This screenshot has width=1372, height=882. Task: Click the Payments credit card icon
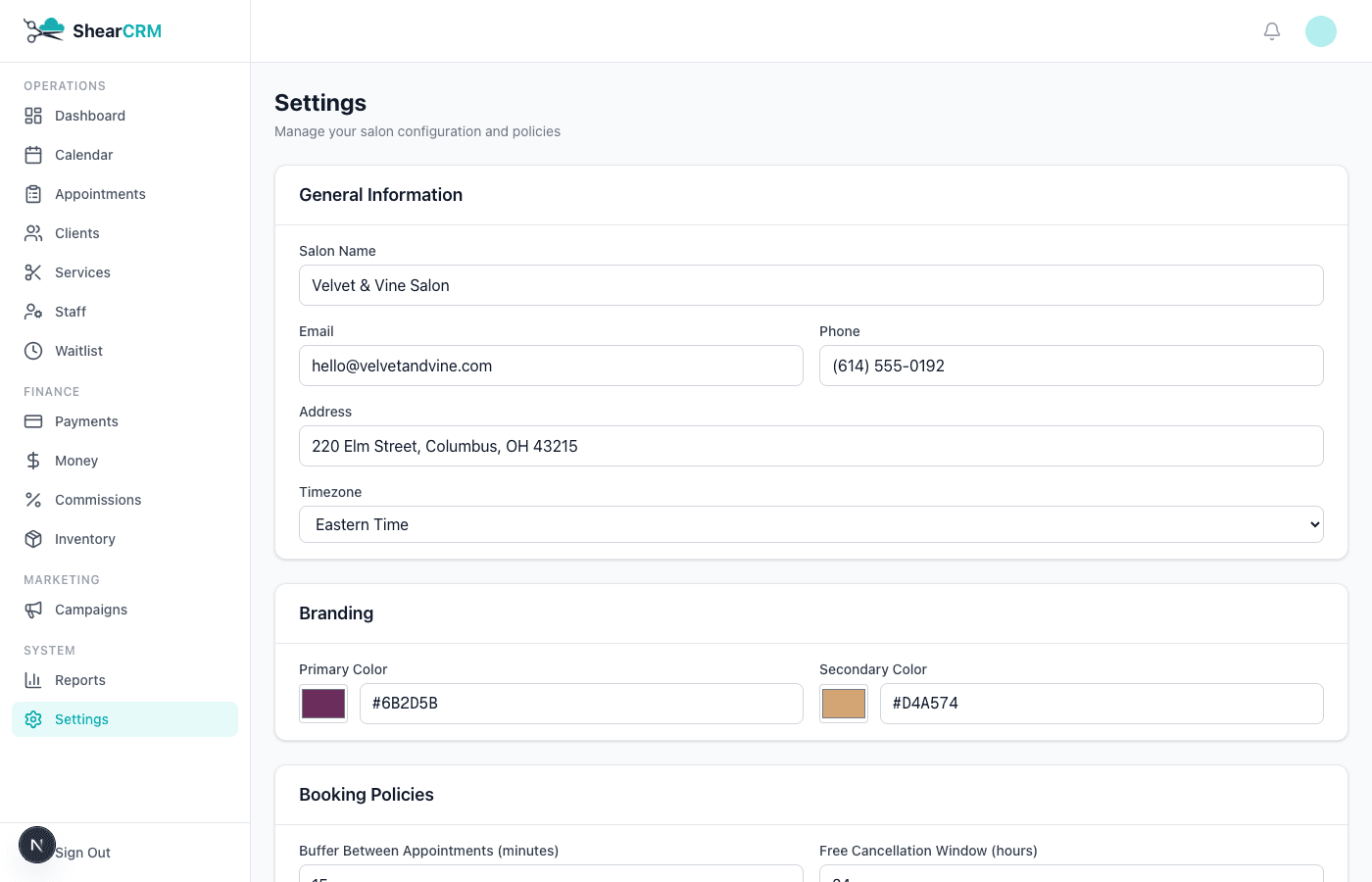pyautogui.click(x=33, y=421)
